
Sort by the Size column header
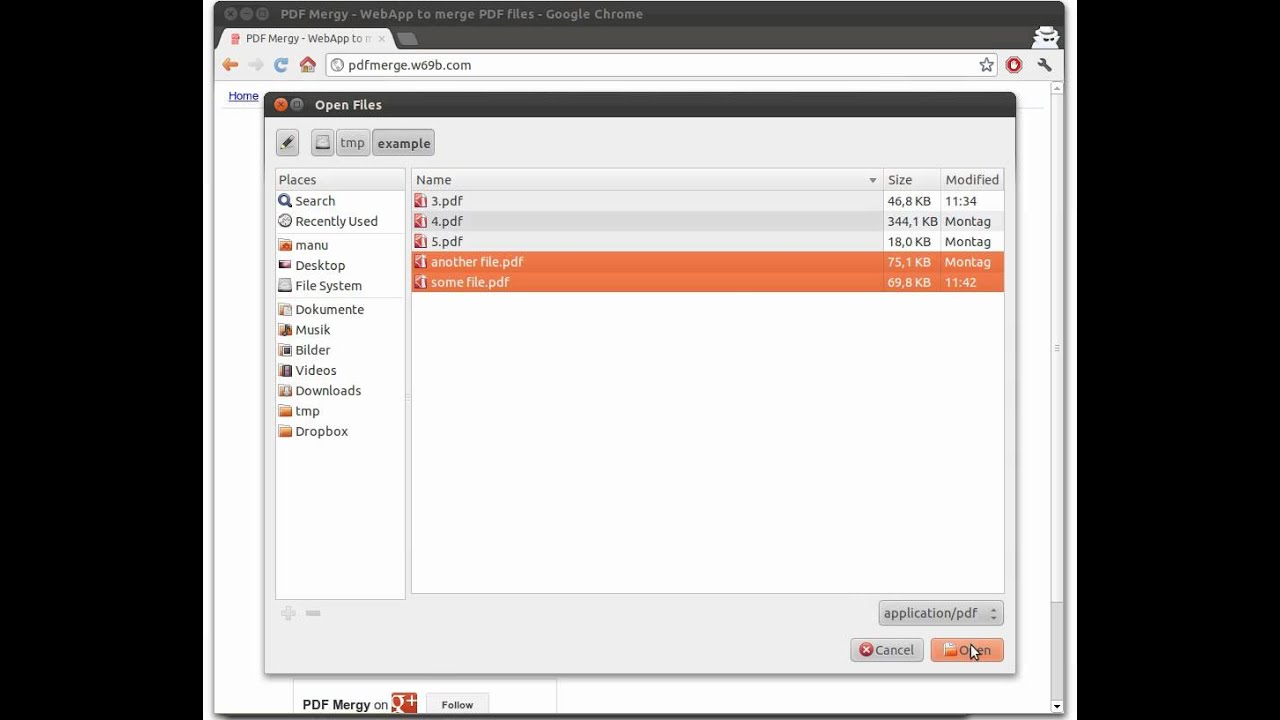911,180
